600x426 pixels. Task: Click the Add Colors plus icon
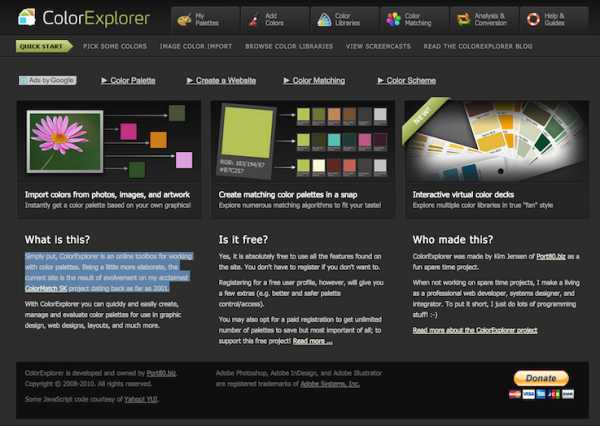255,18
